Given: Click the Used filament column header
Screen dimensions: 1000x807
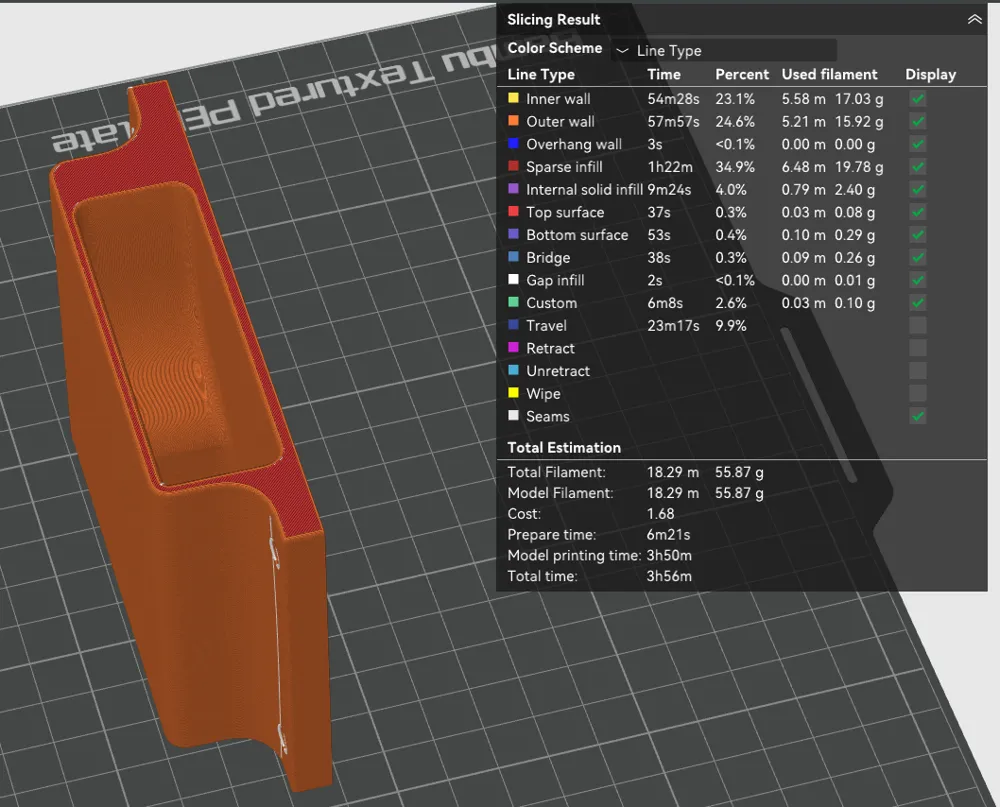Looking at the screenshot, I should [829, 75].
